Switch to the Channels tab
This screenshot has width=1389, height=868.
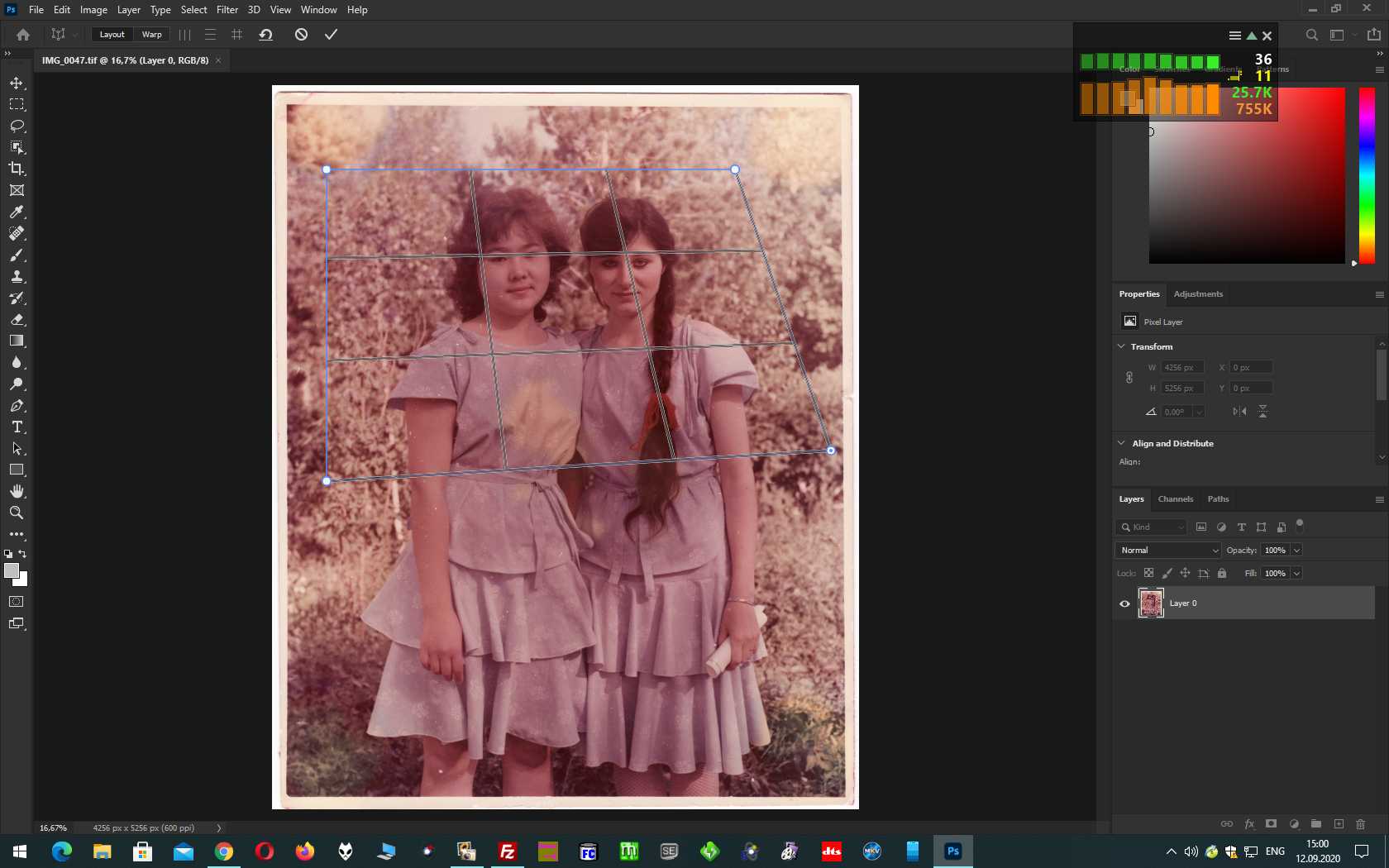point(1175,499)
